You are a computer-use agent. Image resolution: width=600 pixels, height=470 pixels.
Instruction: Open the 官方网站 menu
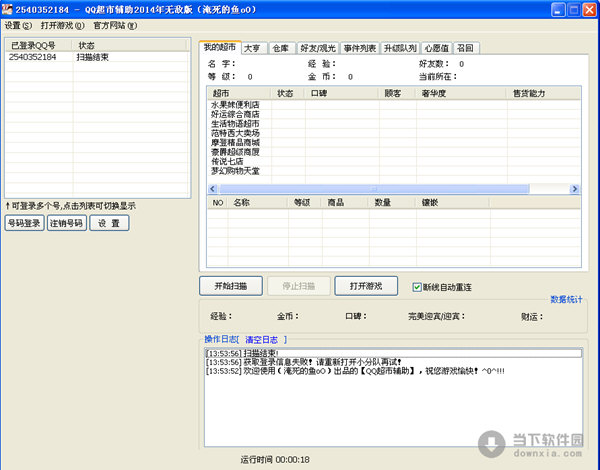tap(115, 26)
